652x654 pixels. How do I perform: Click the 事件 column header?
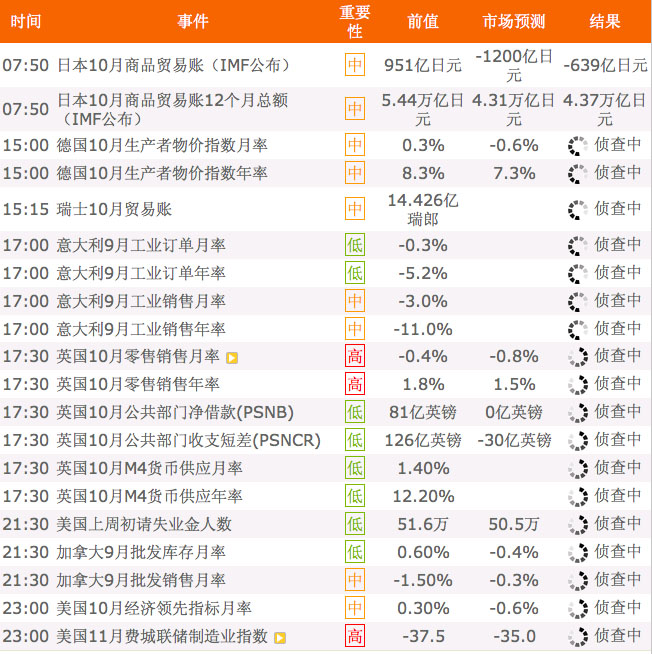193,21
